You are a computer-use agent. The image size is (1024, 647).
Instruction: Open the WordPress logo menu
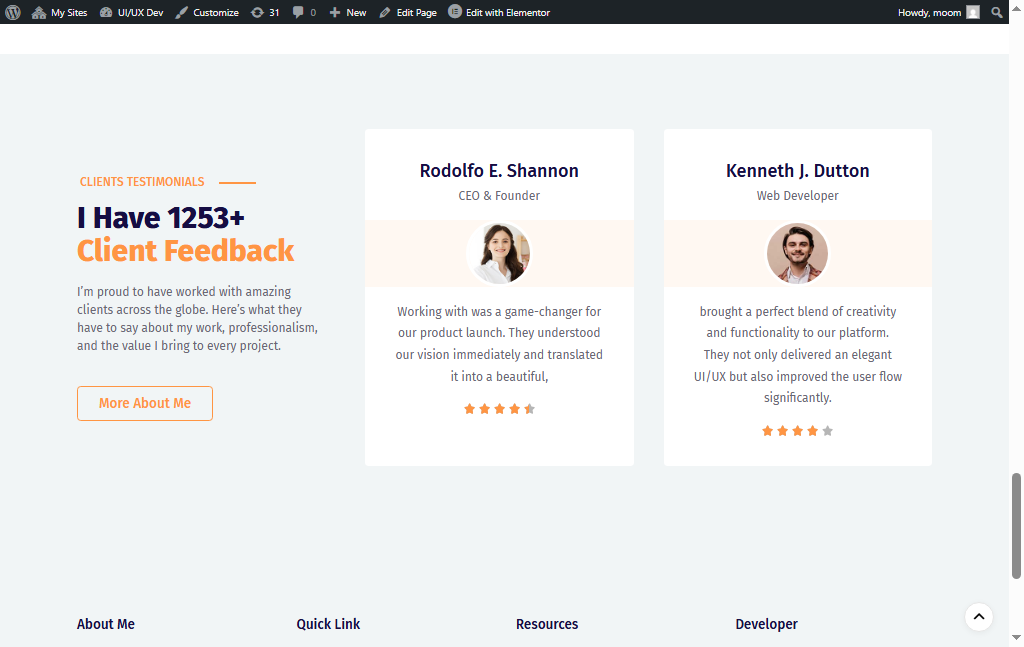[11, 12]
